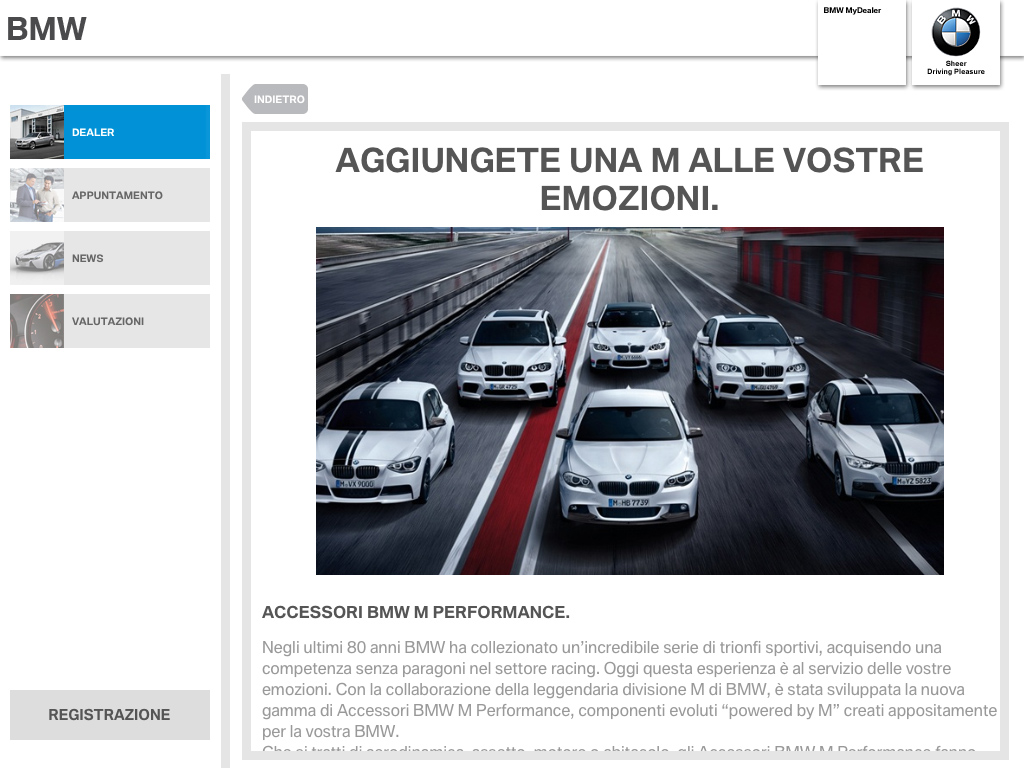1024x768 pixels.
Task: Click the two-people thumbnail beside Appuntamento
Action: (37, 195)
